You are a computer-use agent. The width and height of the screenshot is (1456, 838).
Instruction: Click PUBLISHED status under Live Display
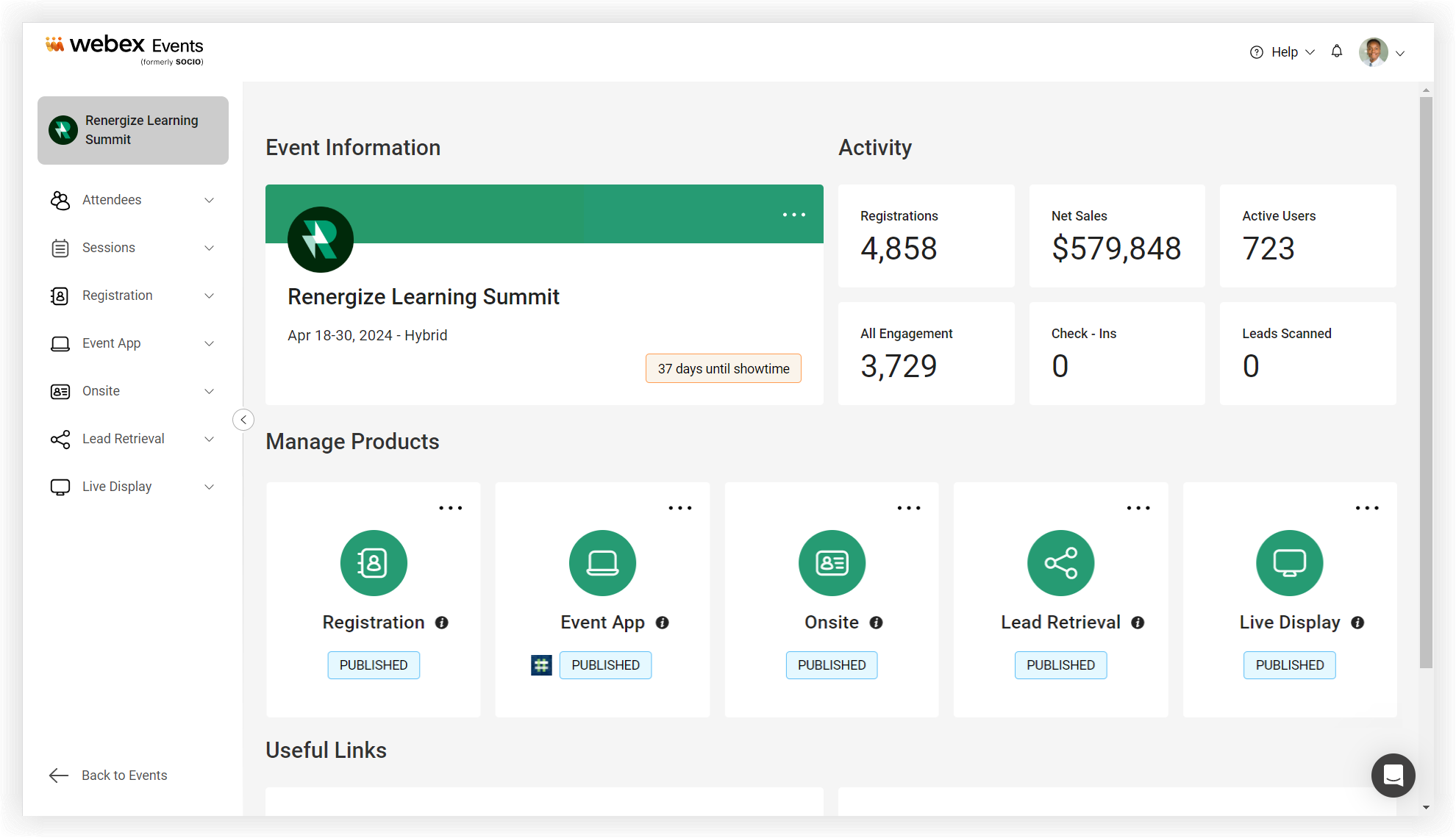[1290, 665]
